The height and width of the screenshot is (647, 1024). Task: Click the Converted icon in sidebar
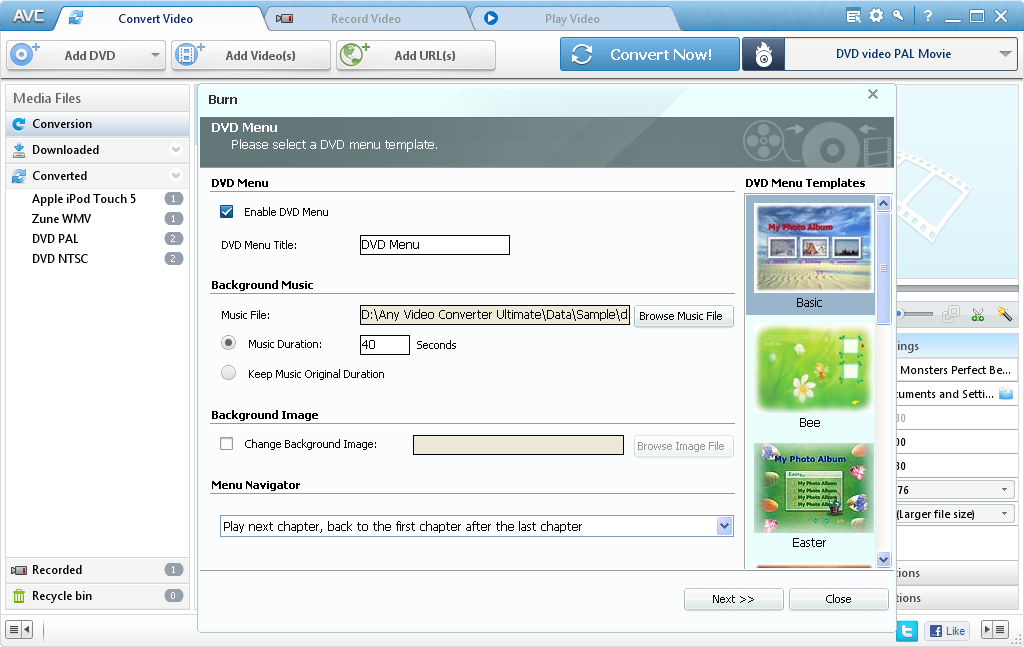click(x=19, y=176)
